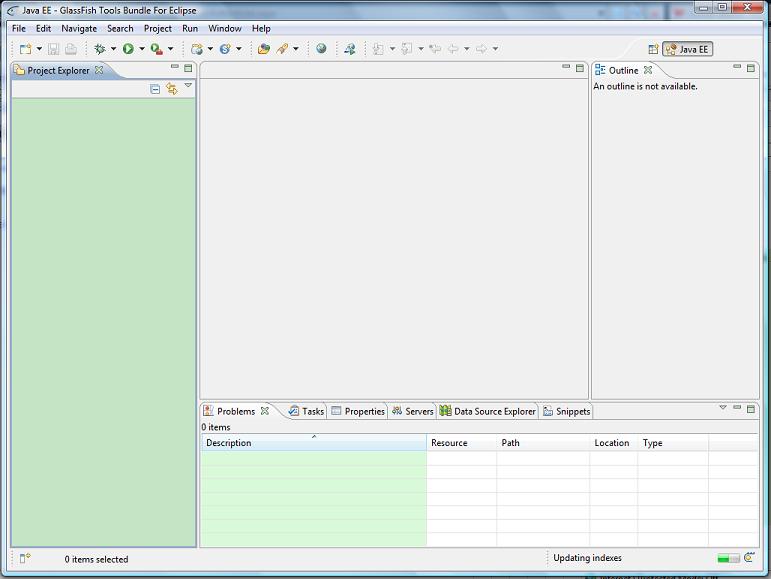Open the Help menu
Image resolution: width=771 pixels, height=579 pixels.
(261, 29)
